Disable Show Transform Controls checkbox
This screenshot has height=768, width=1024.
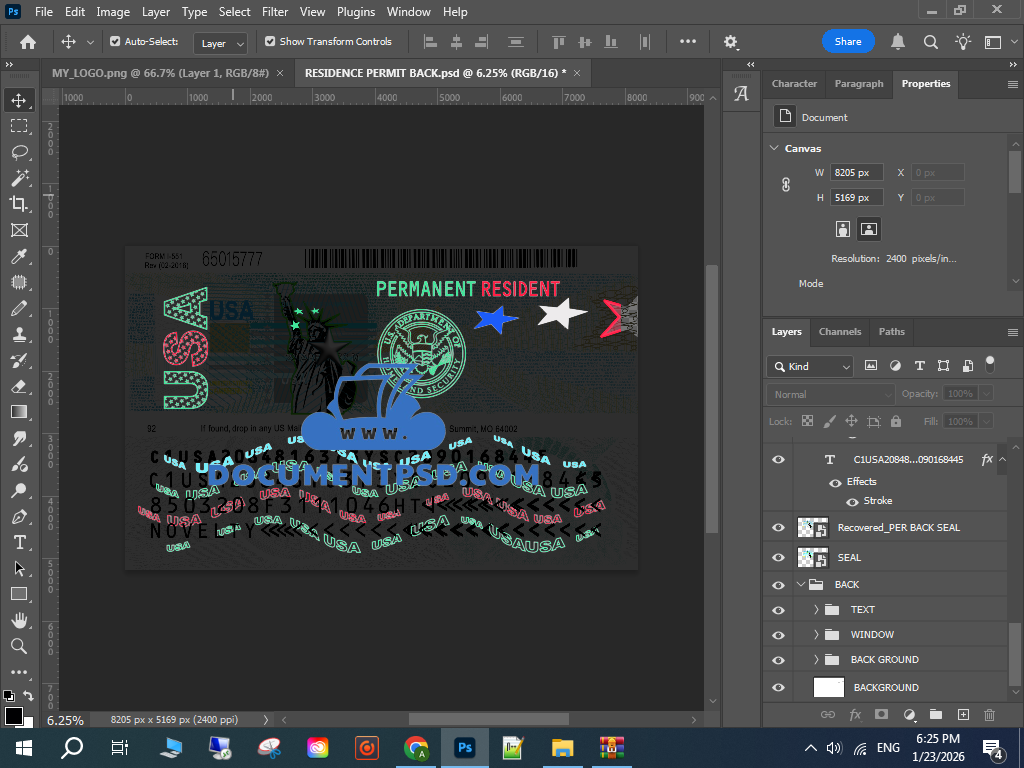pos(270,42)
